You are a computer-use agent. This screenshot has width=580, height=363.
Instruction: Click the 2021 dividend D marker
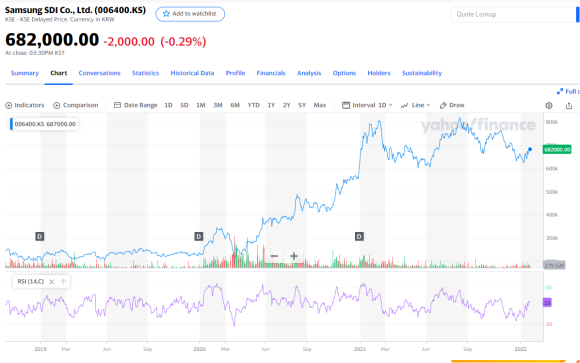coord(359,236)
